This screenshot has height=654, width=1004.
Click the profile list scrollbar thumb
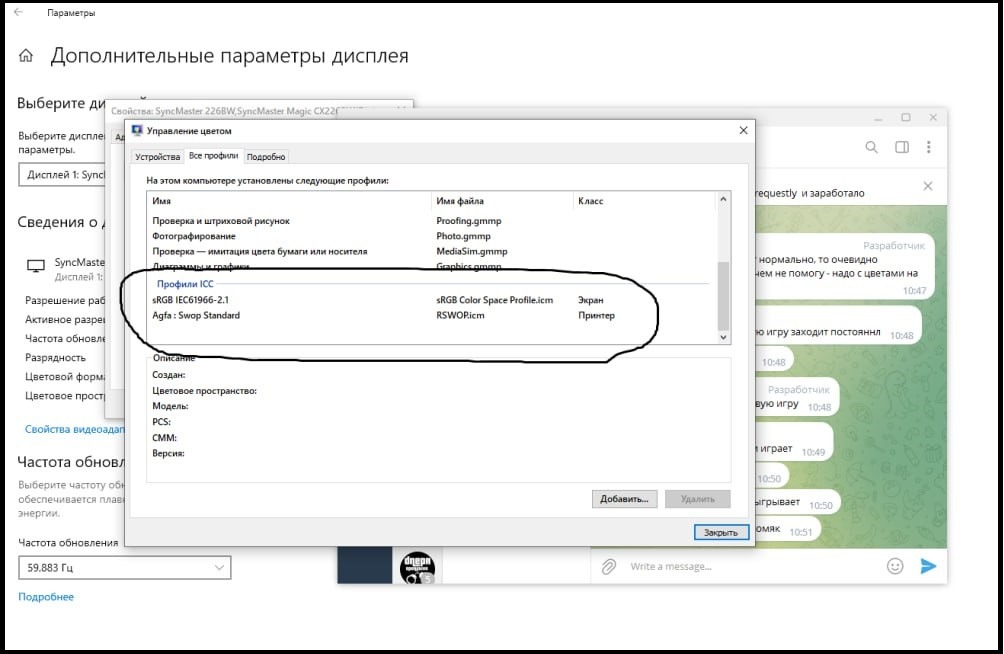(x=723, y=296)
